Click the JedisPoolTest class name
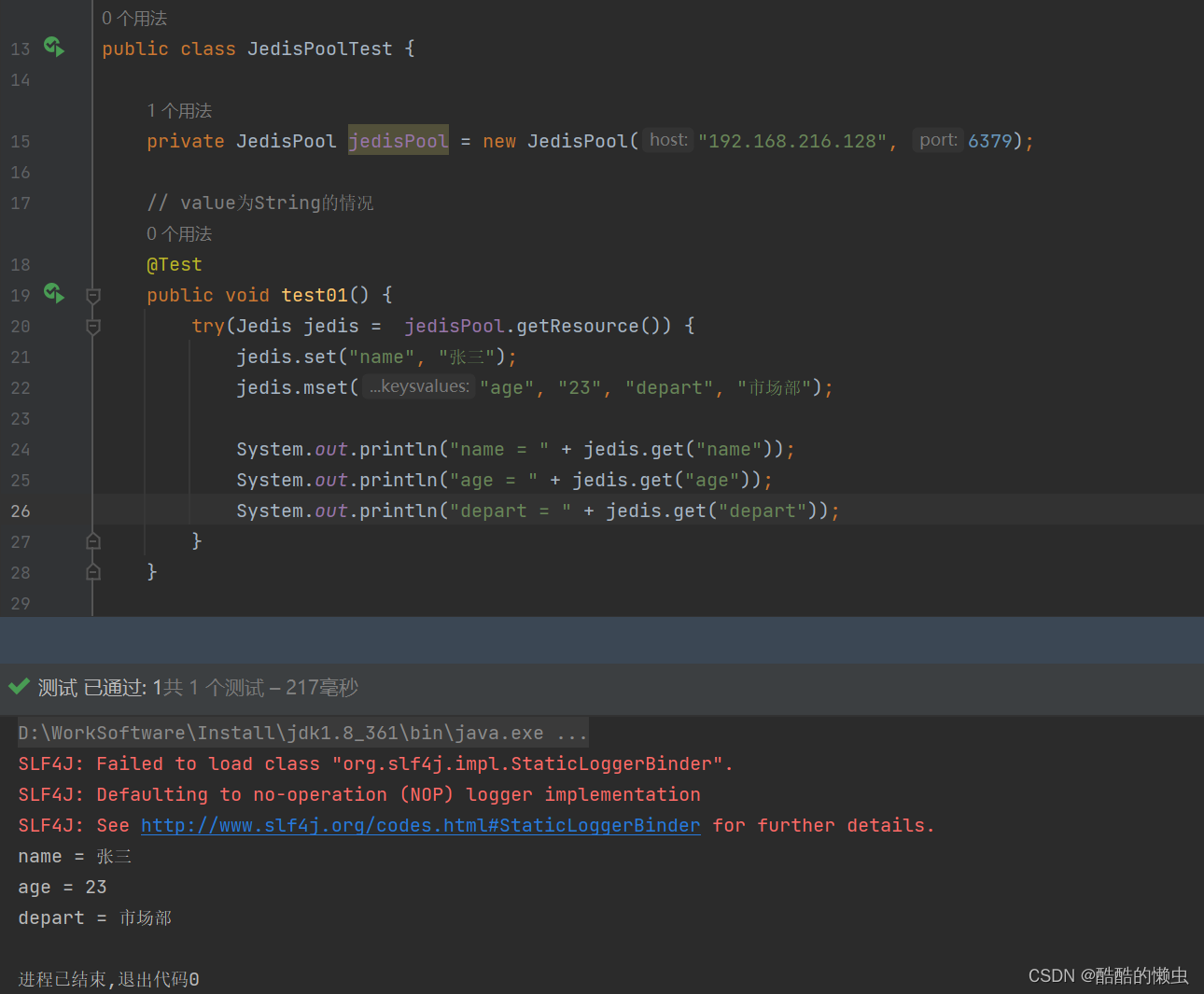 [x=320, y=49]
